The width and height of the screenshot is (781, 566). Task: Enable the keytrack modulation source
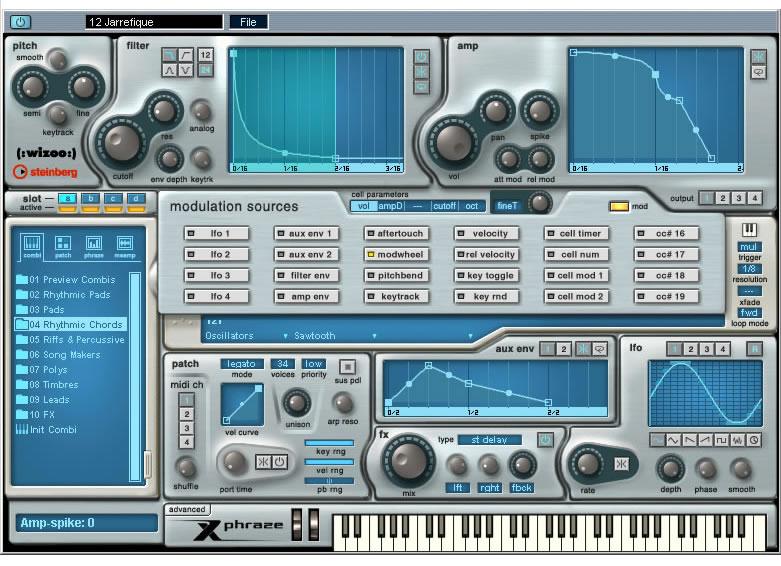396,296
